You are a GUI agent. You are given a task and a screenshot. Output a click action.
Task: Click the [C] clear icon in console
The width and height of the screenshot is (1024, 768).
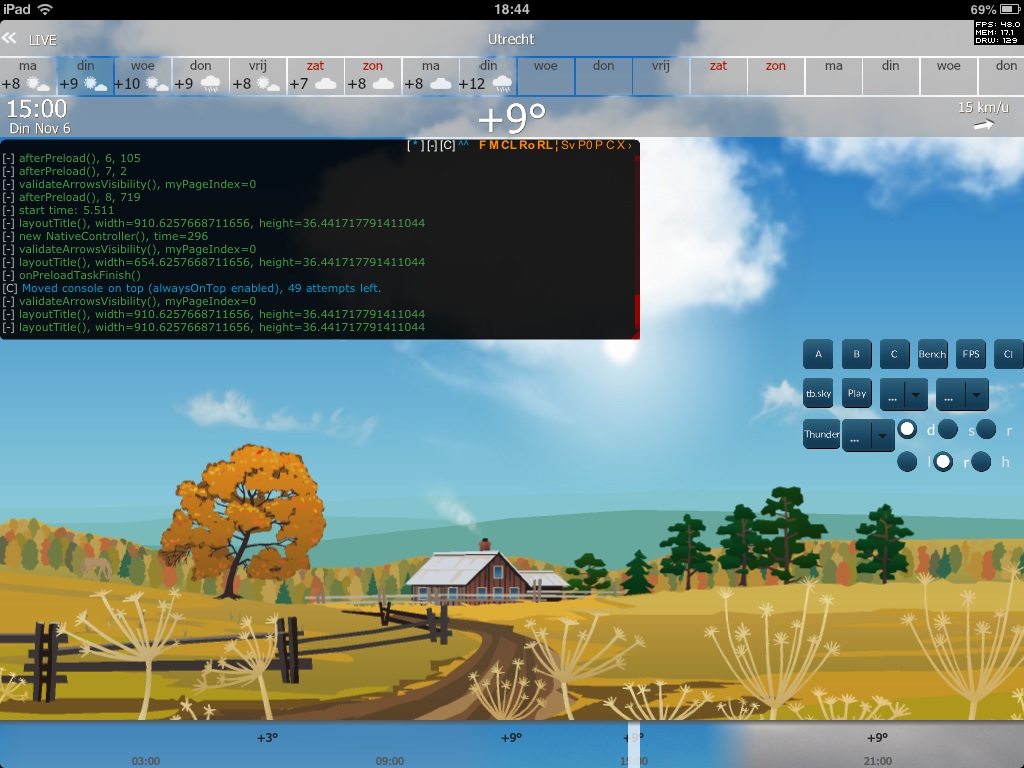pos(447,145)
